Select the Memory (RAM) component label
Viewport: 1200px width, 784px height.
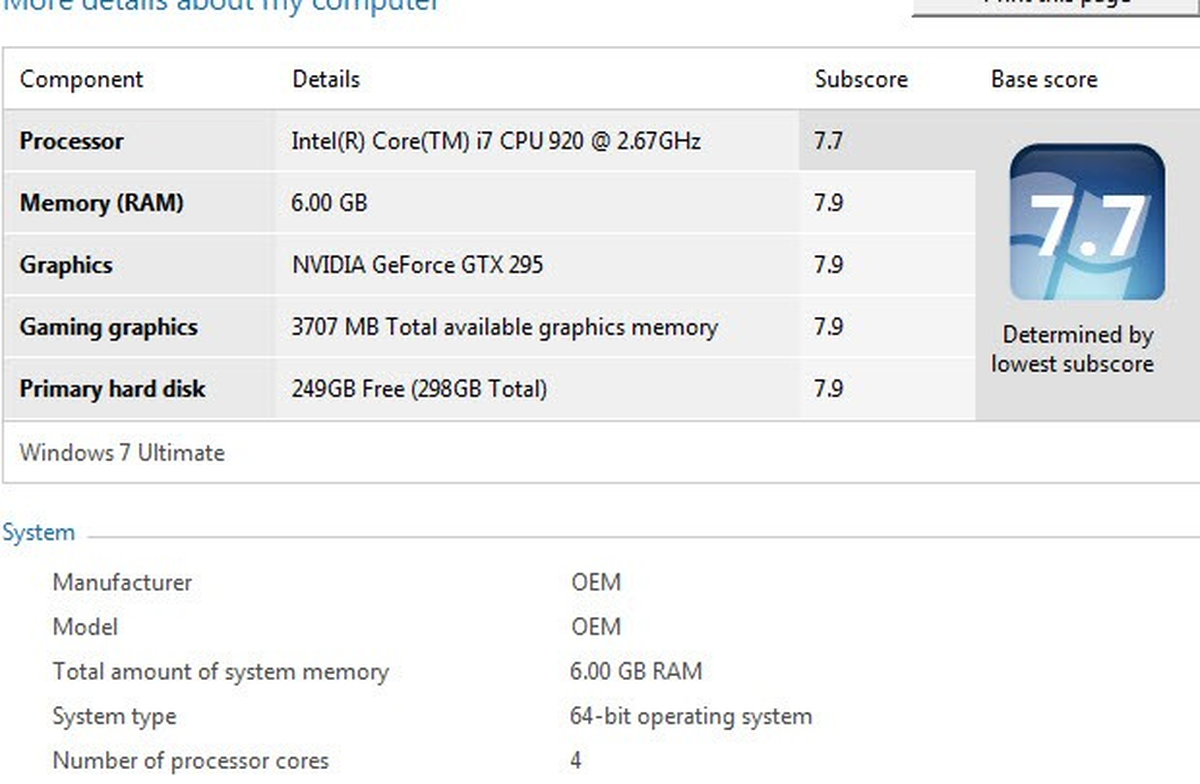pyautogui.click(x=102, y=203)
